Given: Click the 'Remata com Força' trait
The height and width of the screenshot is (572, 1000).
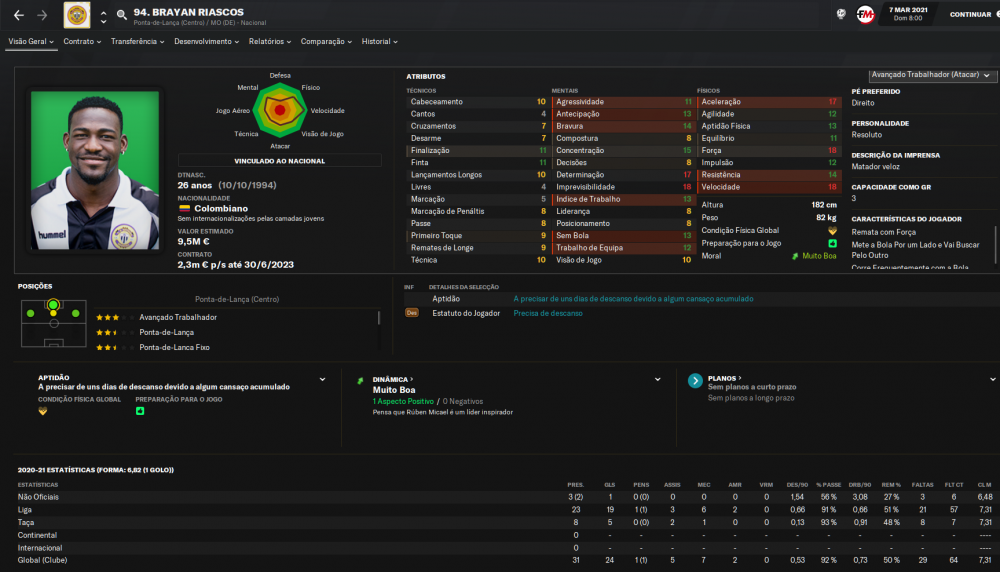Looking at the screenshot, I should 883,232.
